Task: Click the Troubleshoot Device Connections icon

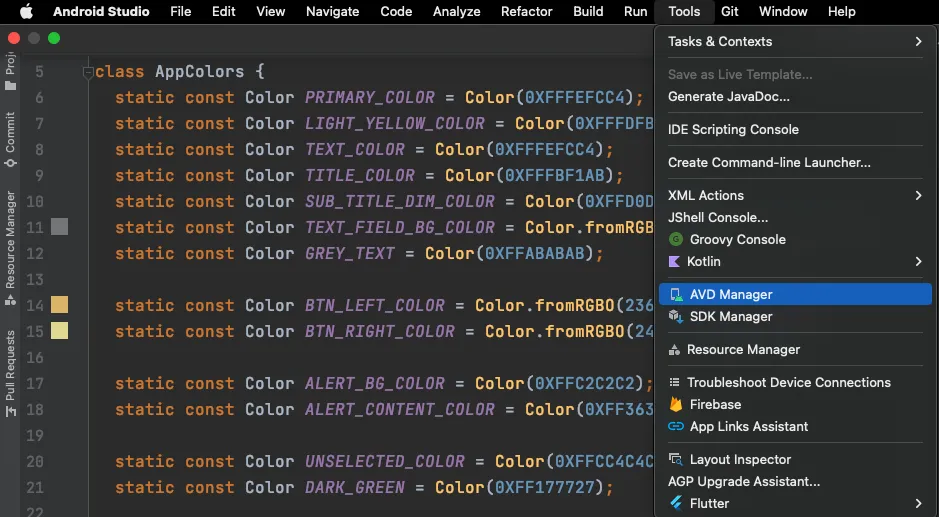Action: click(675, 383)
